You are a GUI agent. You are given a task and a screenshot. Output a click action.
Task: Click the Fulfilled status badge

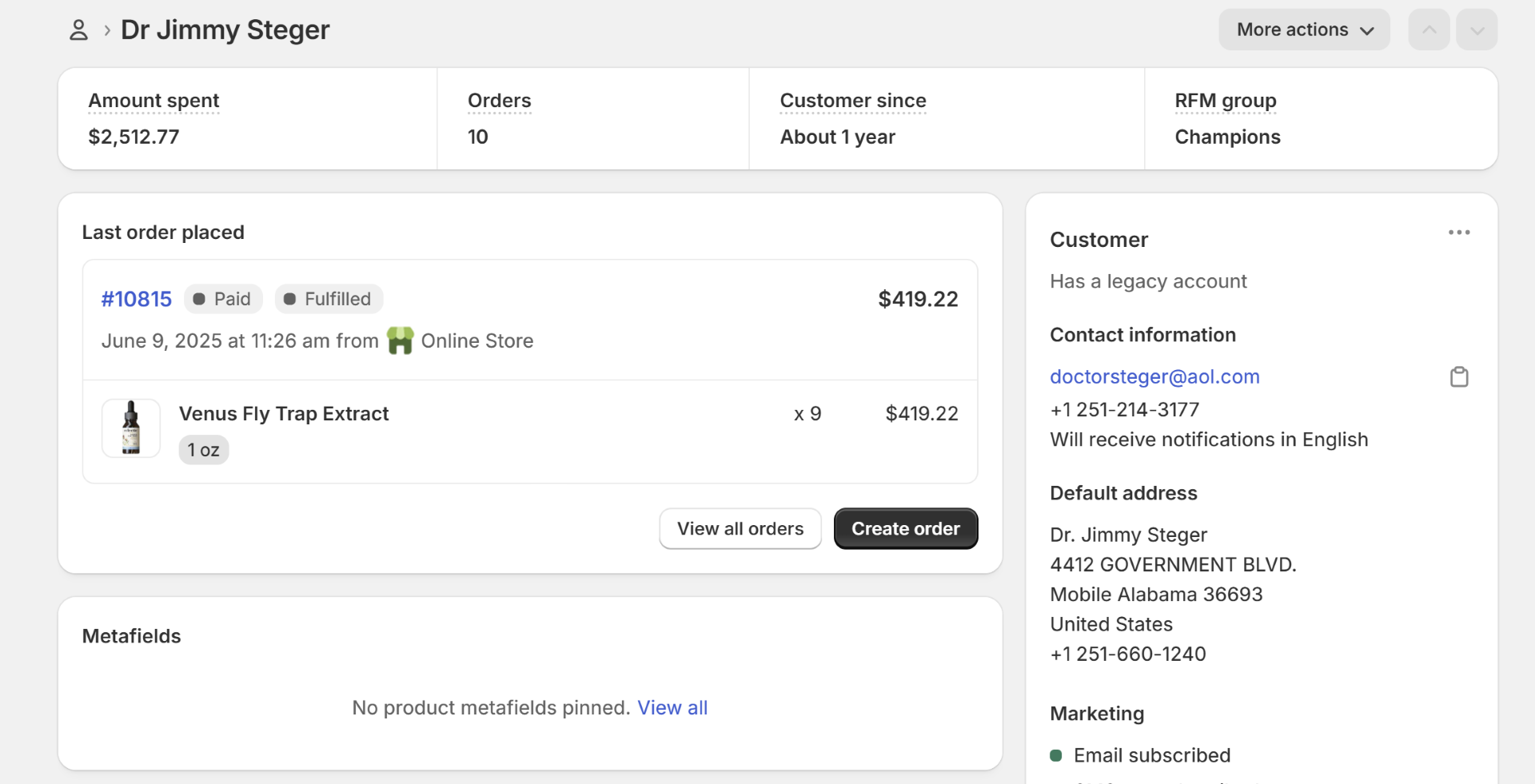(329, 299)
